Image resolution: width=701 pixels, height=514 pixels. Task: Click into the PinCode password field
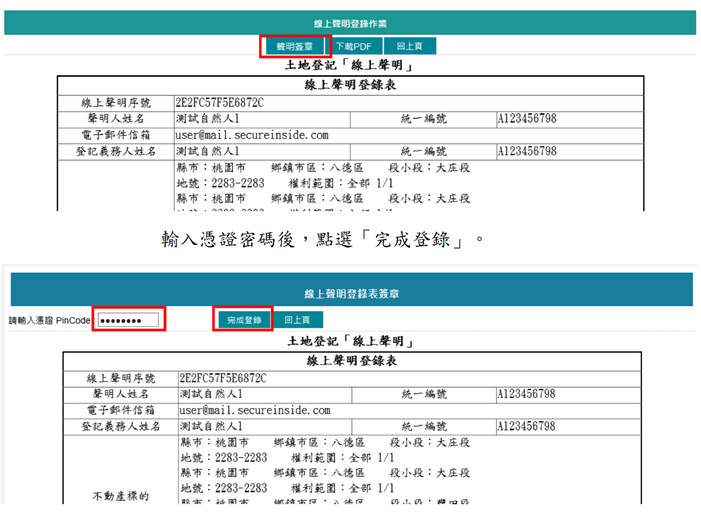(127, 320)
